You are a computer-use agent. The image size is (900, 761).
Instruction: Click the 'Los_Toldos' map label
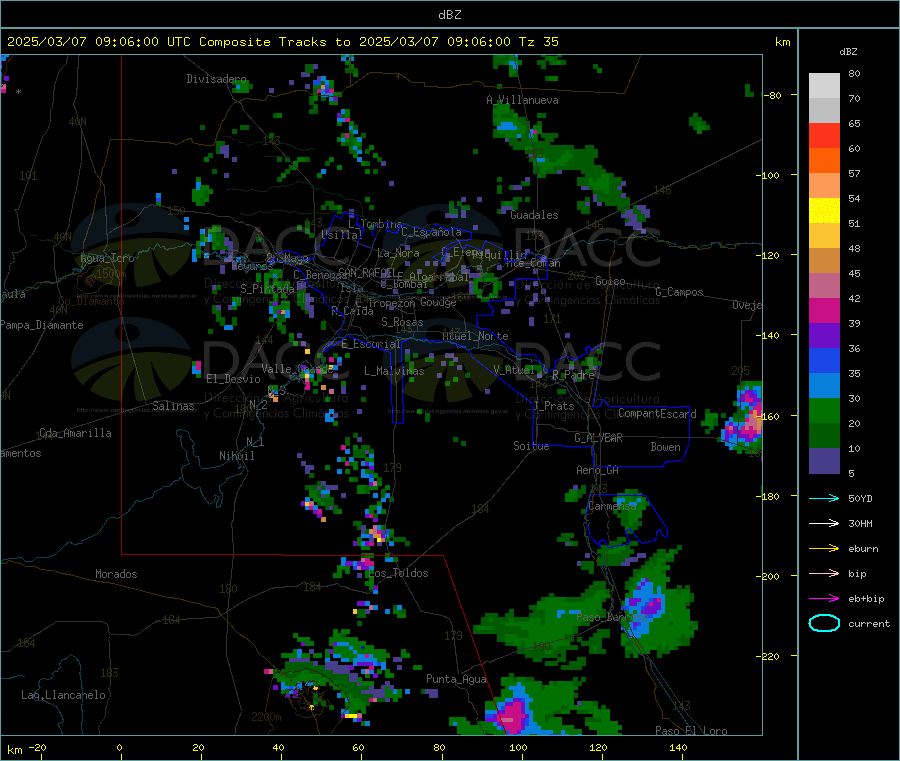(x=398, y=573)
